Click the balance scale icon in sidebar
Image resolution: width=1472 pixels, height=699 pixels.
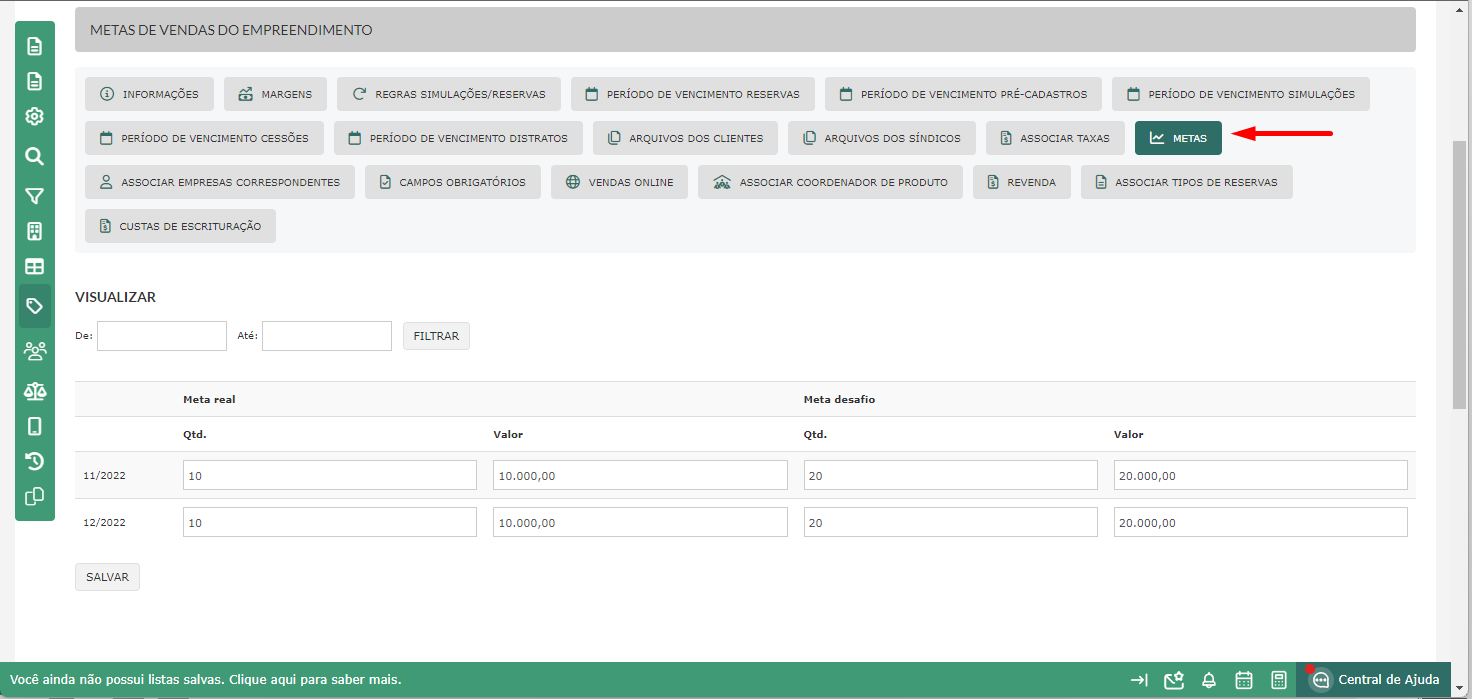[35, 390]
